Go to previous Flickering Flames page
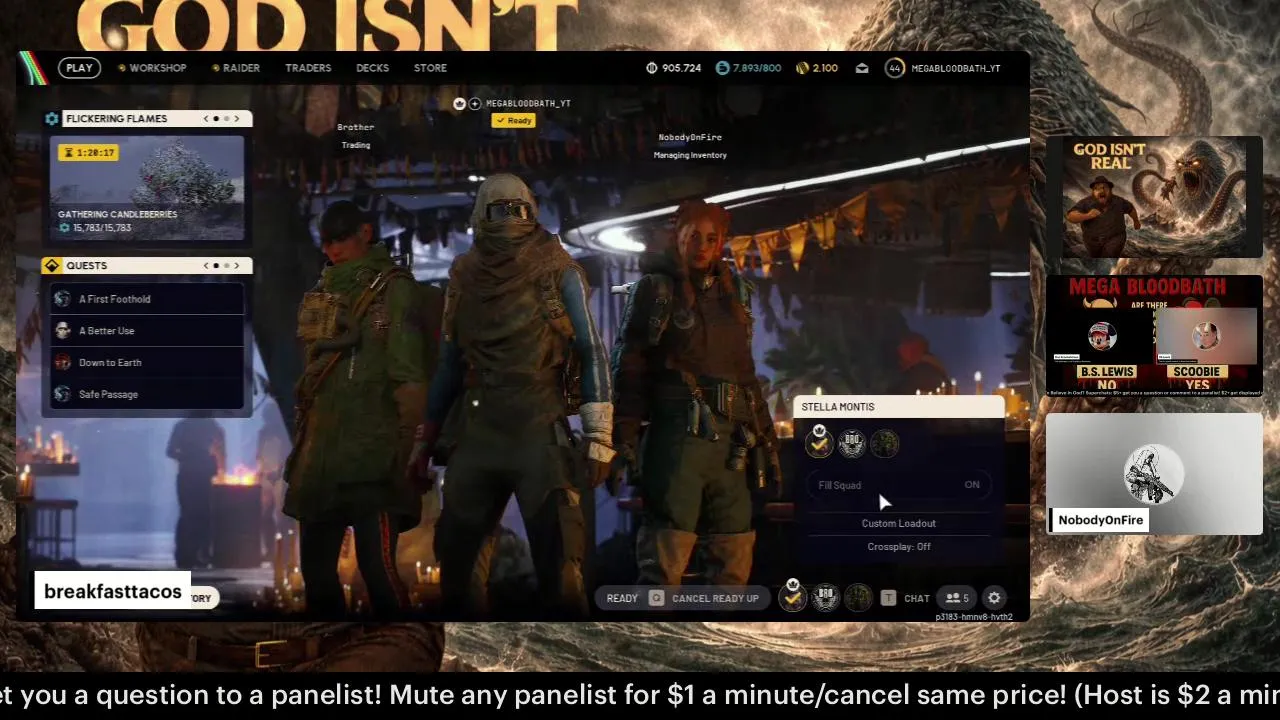The image size is (1280, 720). pos(206,118)
